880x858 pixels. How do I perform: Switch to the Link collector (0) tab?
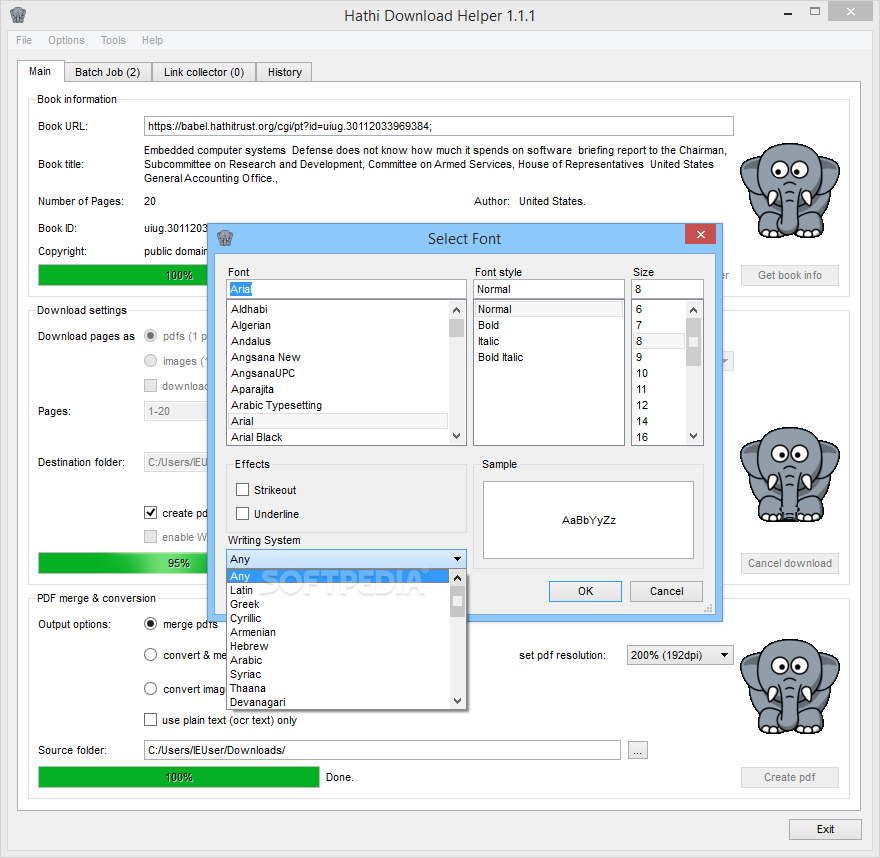(x=204, y=72)
